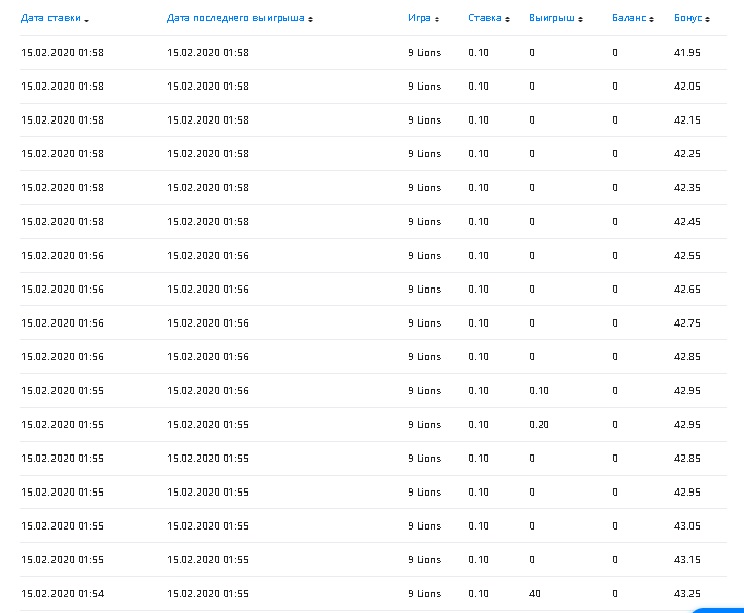This screenshot has width=744, height=613.
Task: Click the Игра column header text
Action: [x=419, y=18]
